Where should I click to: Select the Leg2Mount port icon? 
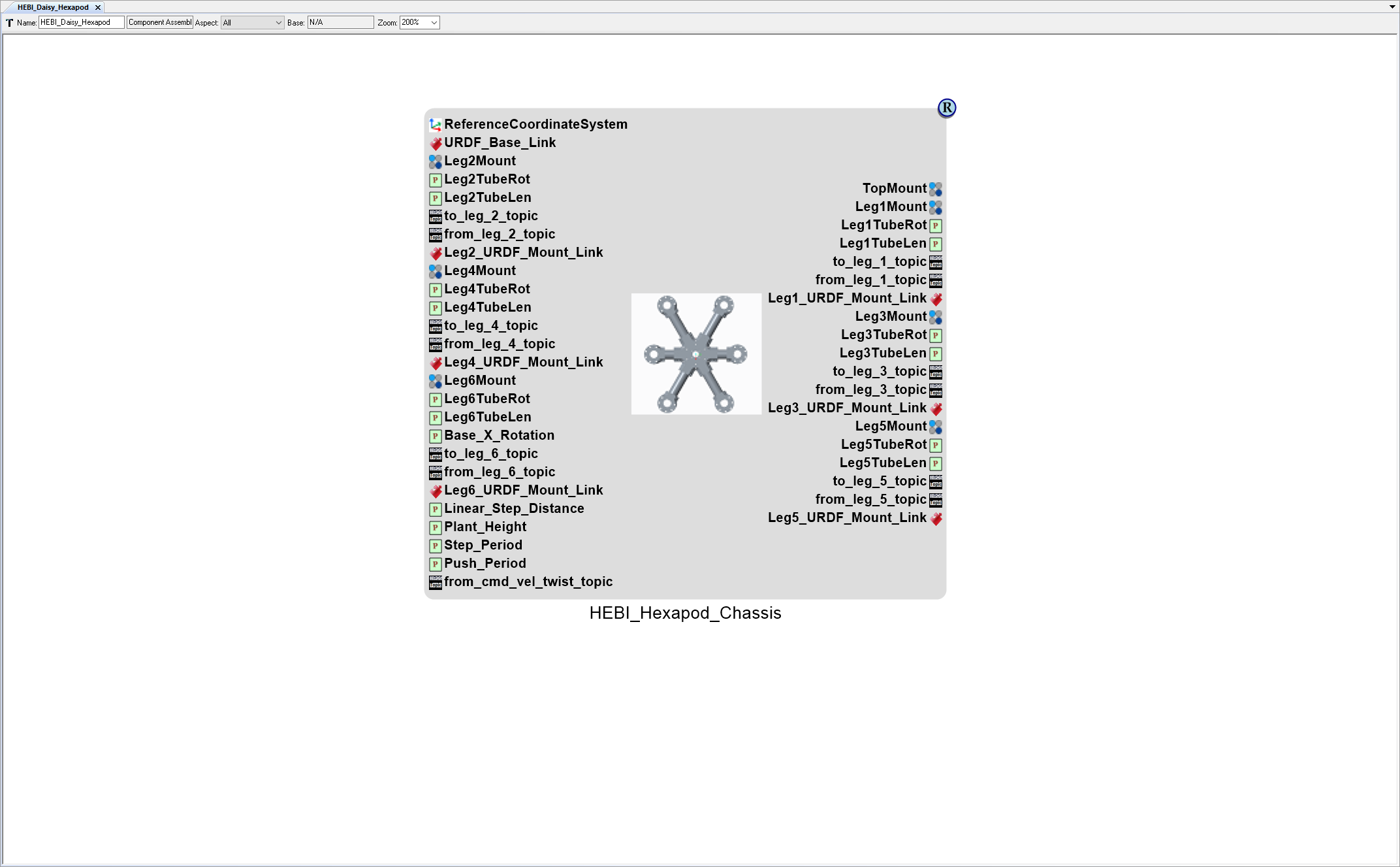(436, 161)
